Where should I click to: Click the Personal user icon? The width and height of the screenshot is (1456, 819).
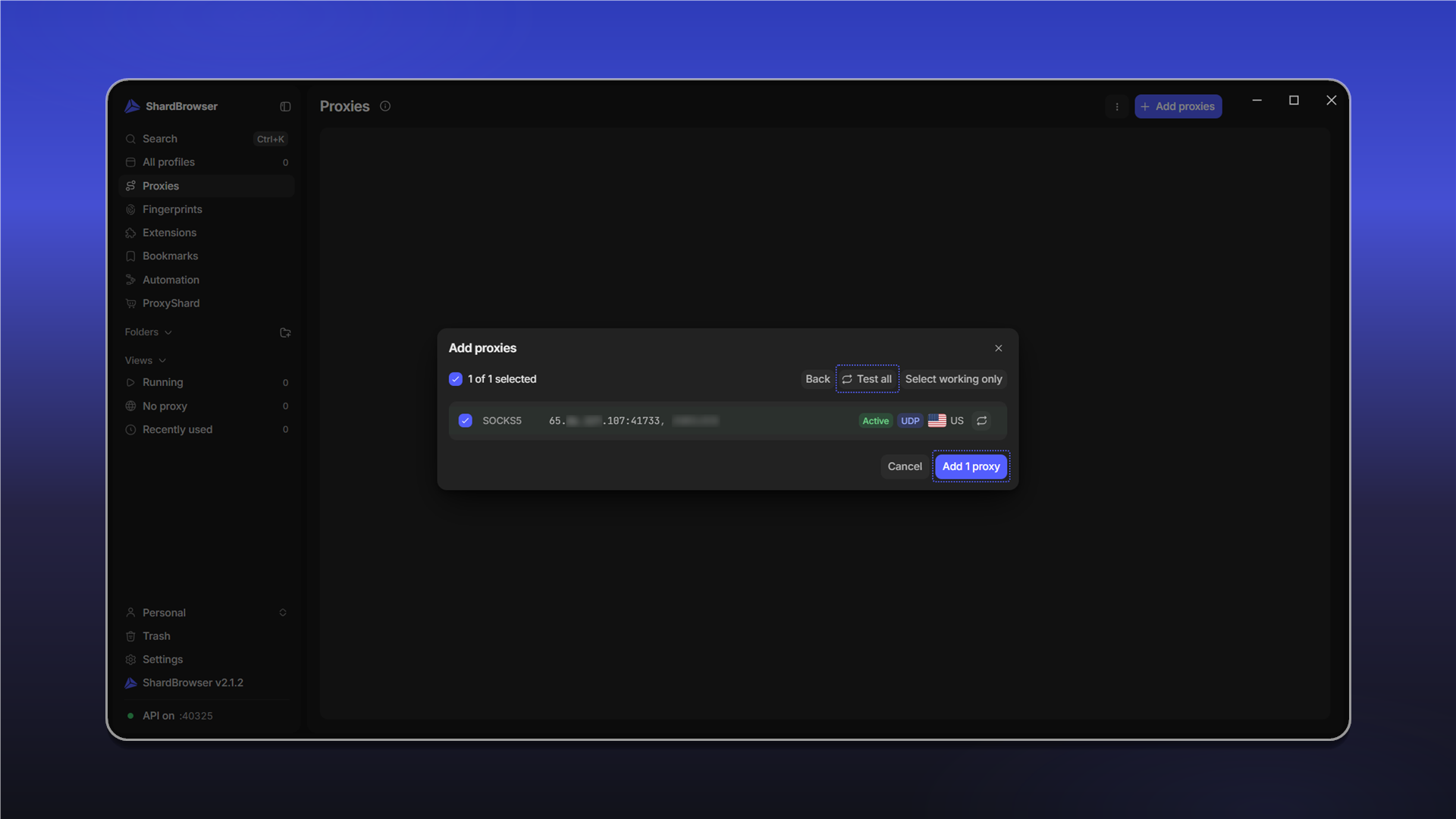click(x=130, y=613)
